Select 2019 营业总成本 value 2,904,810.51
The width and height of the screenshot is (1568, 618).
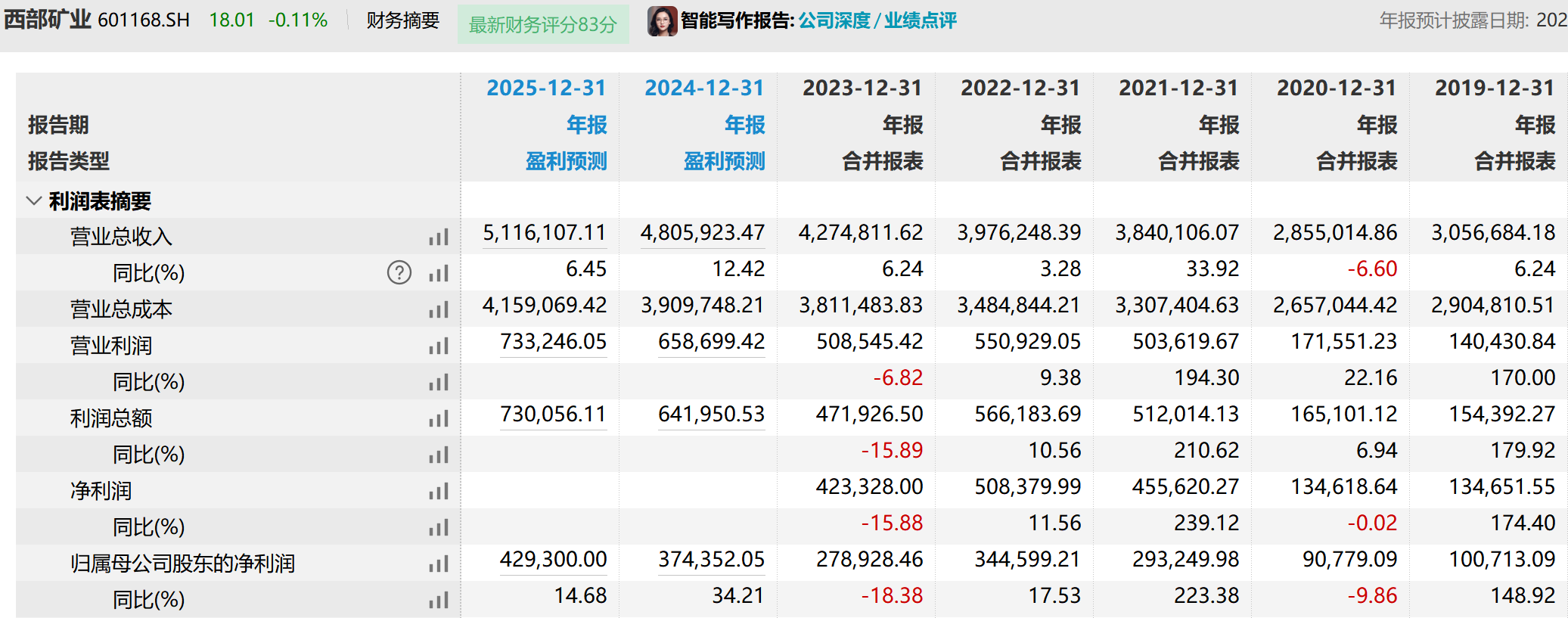(1493, 305)
